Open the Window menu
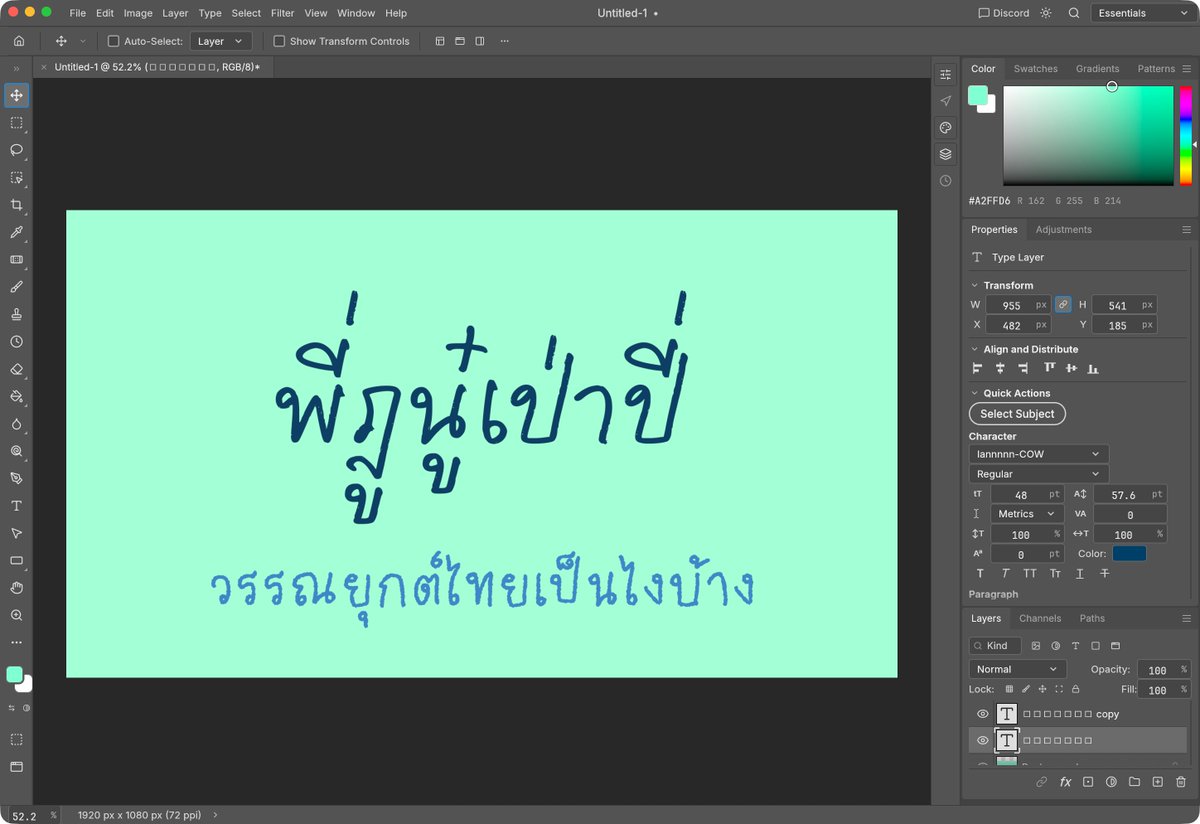The height and width of the screenshot is (824, 1200). tap(356, 13)
